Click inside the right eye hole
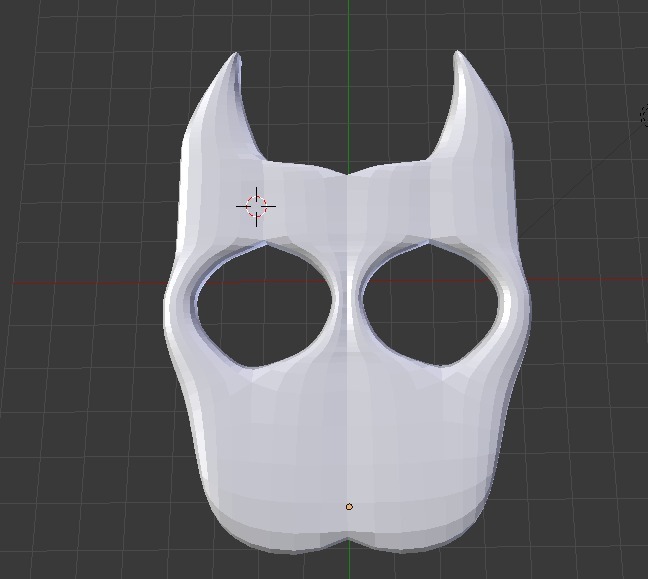The width and height of the screenshot is (648, 579). (430, 305)
